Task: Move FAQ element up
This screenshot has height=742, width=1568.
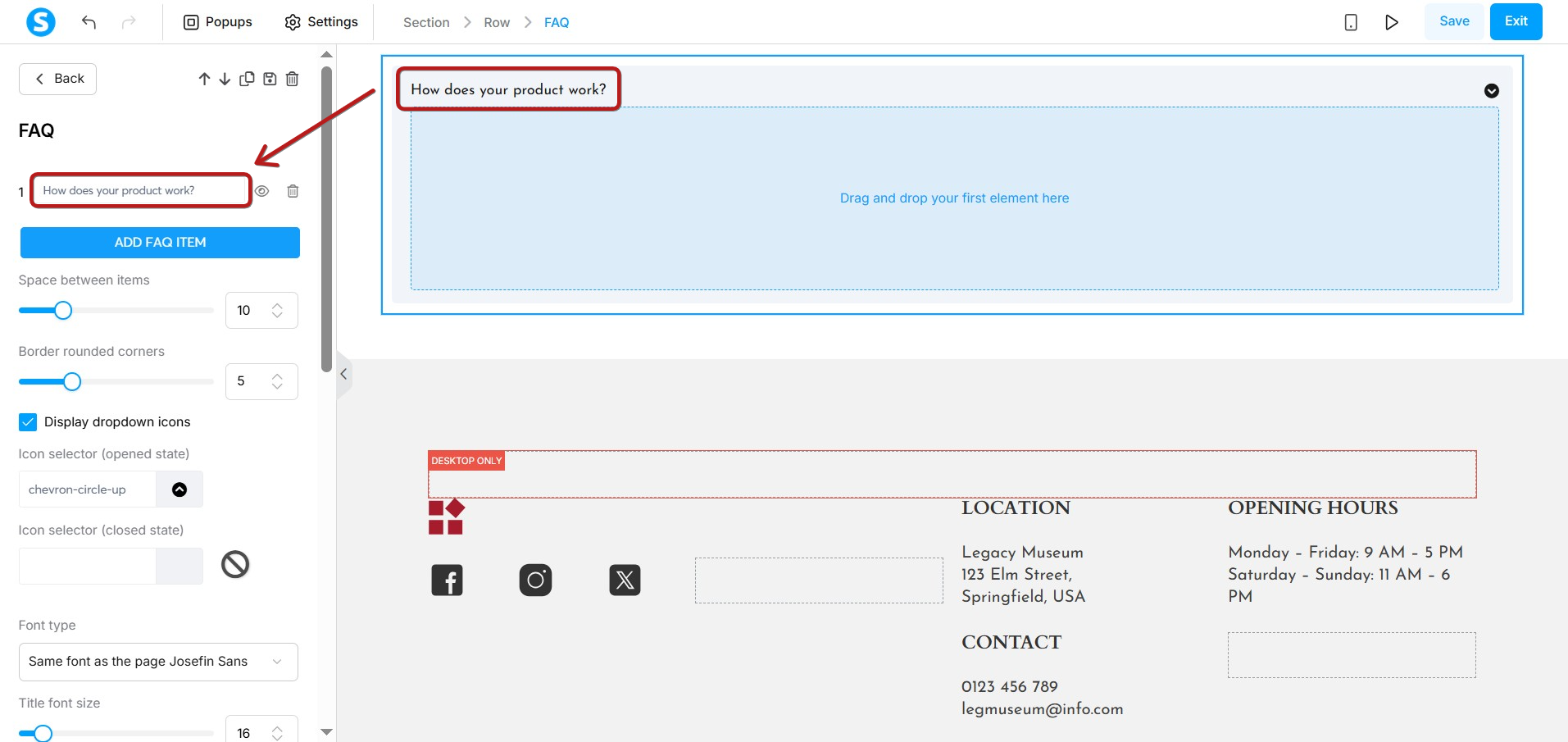Action: click(x=204, y=79)
